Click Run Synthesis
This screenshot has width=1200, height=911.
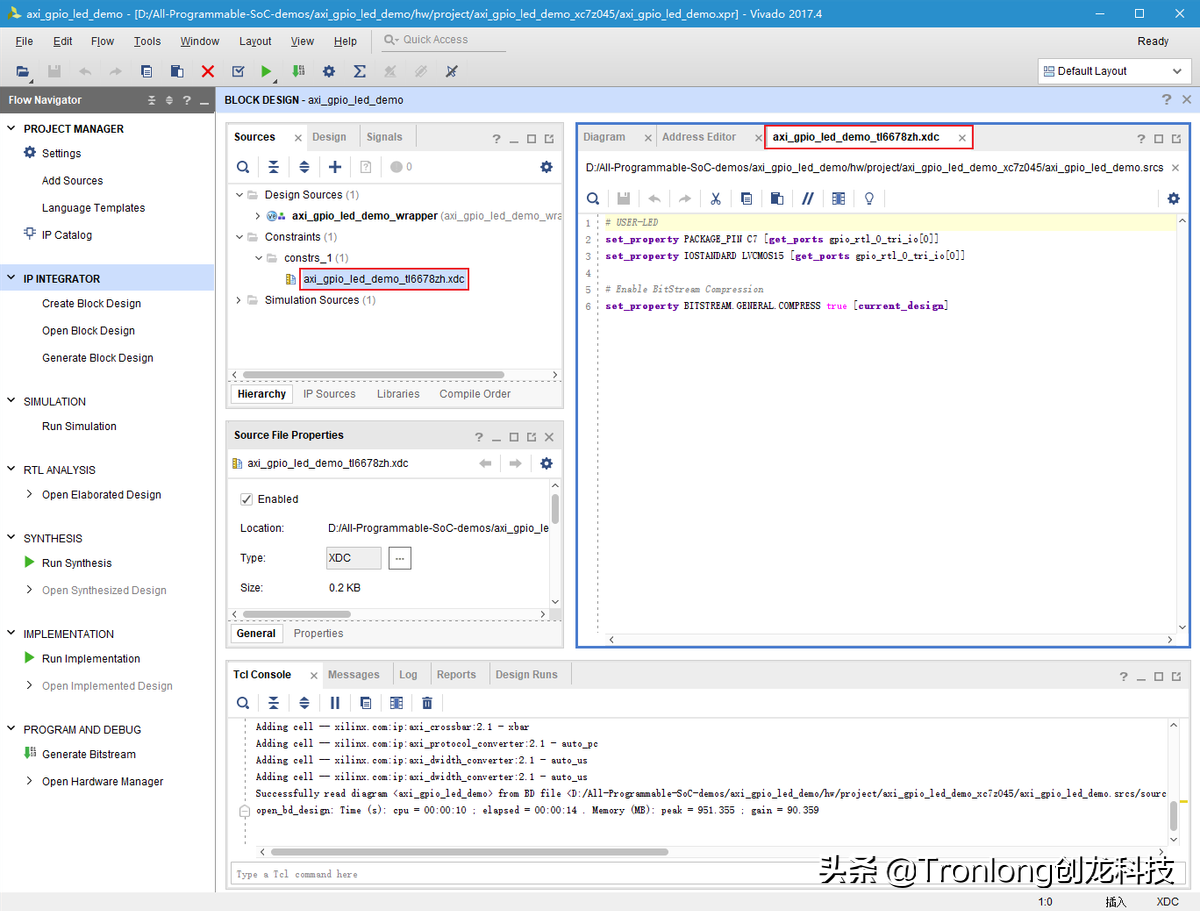tap(77, 563)
